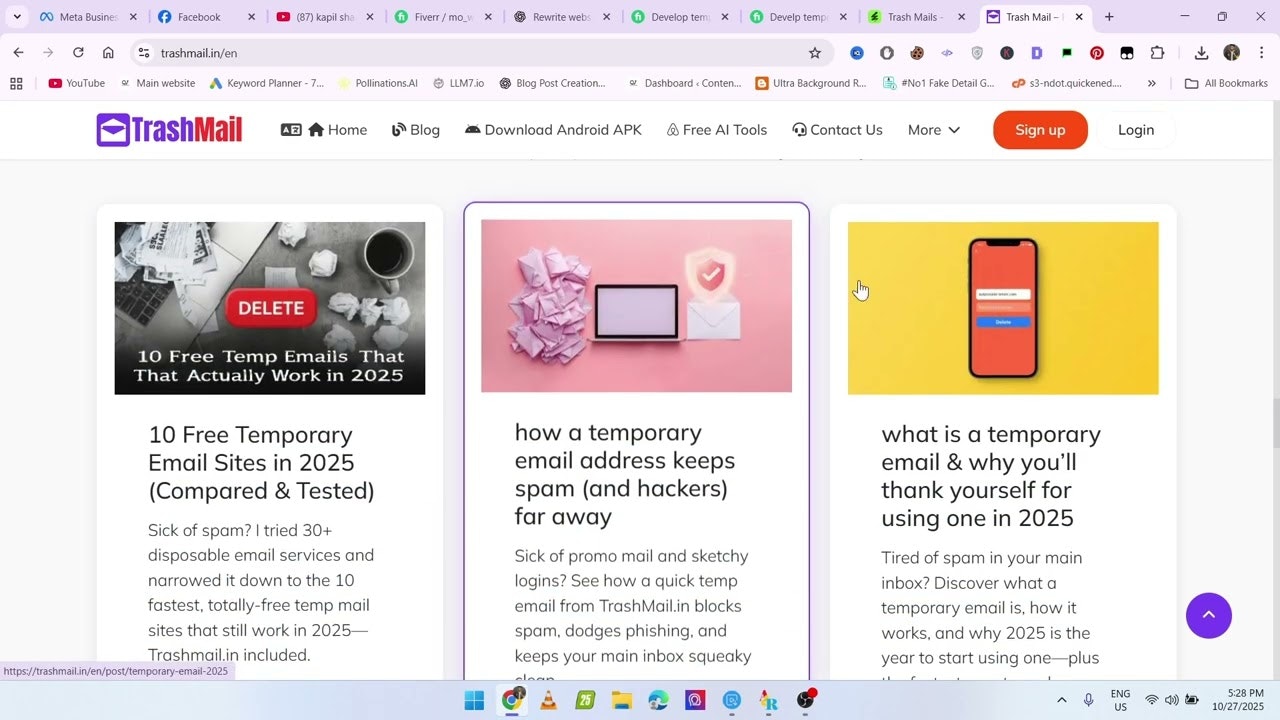This screenshot has height=720, width=1280.
Task: Open the bookmarks bar overflow chevron
Action: coord(1152,83)
